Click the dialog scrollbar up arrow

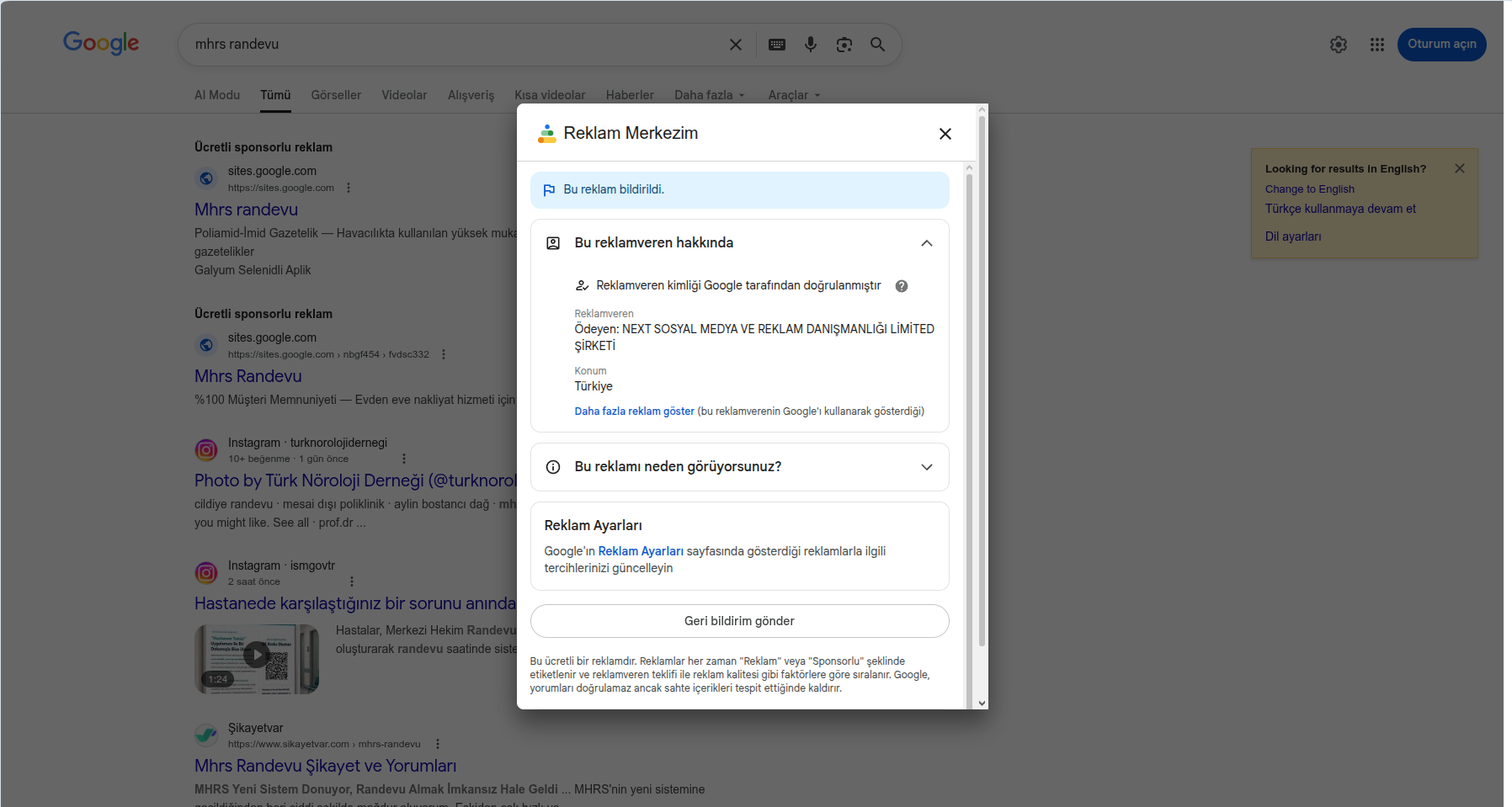coord(982,110)
